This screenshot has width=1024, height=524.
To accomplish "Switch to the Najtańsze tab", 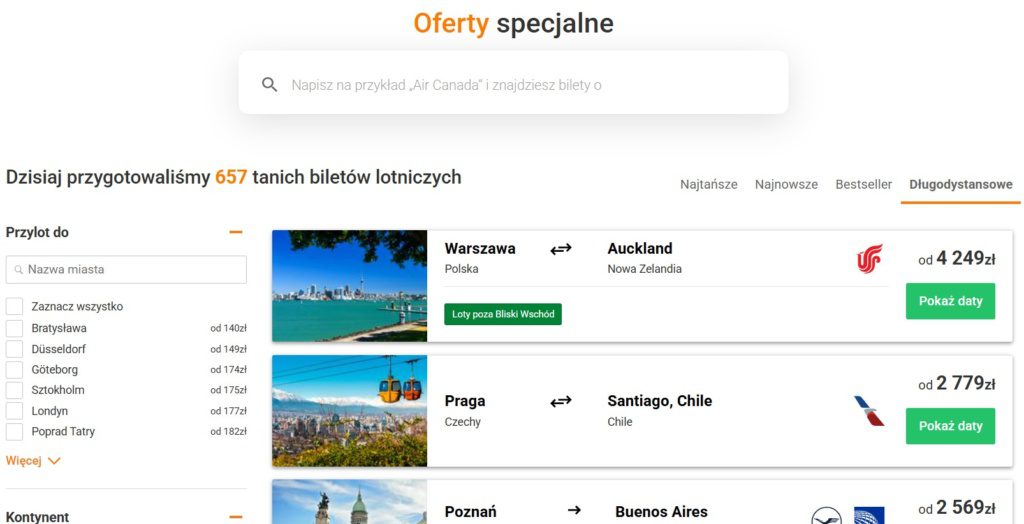I will coord(709,184).
